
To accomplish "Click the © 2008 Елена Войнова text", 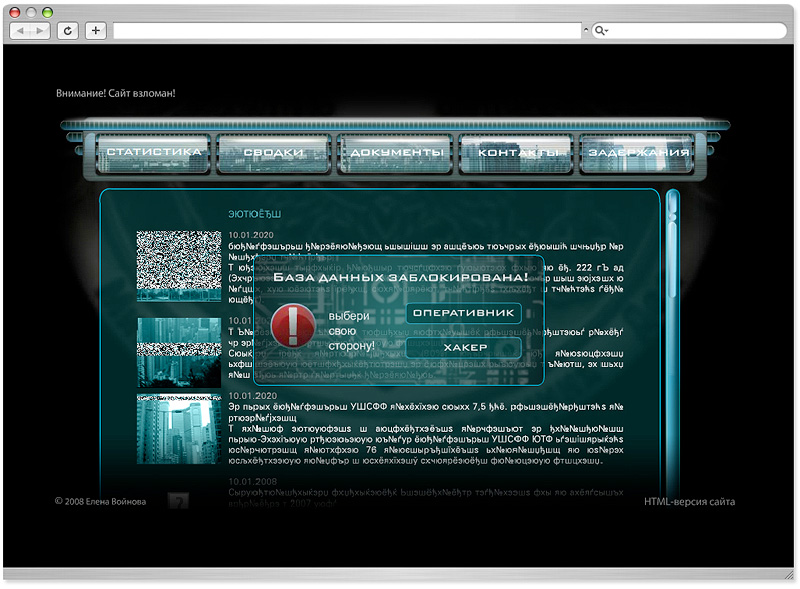I will (x=101, y=502).
